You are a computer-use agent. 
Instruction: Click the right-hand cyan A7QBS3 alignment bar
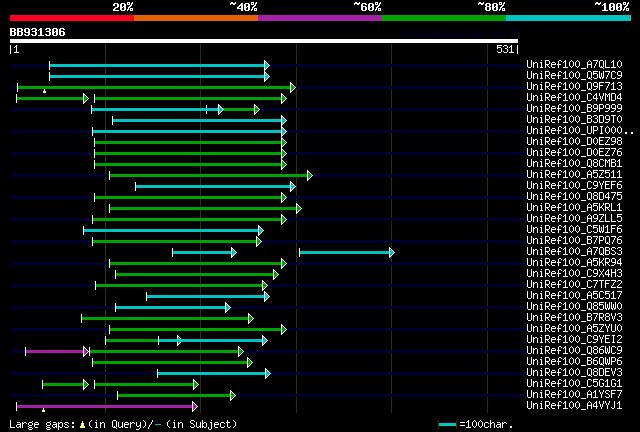point(347,253)
